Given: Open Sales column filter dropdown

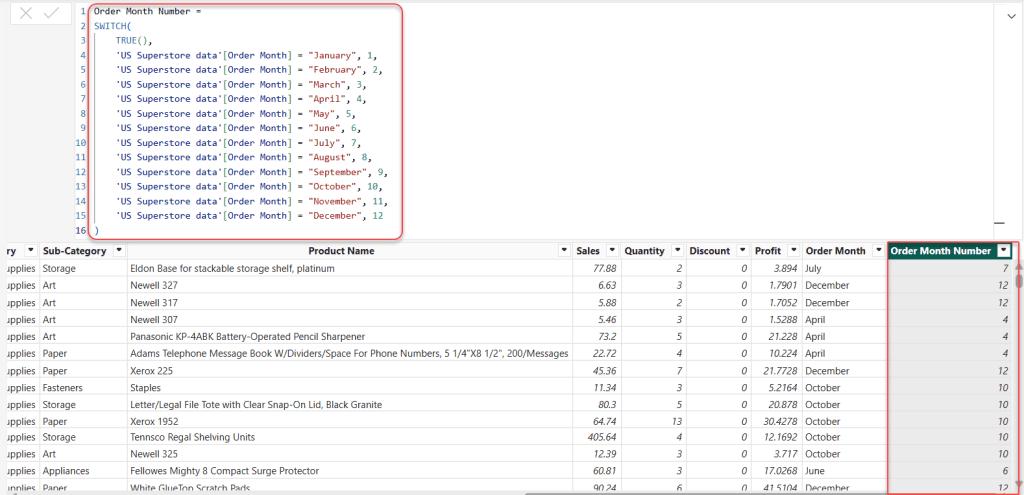Looking at the screenshot, I should click(612, 251).
